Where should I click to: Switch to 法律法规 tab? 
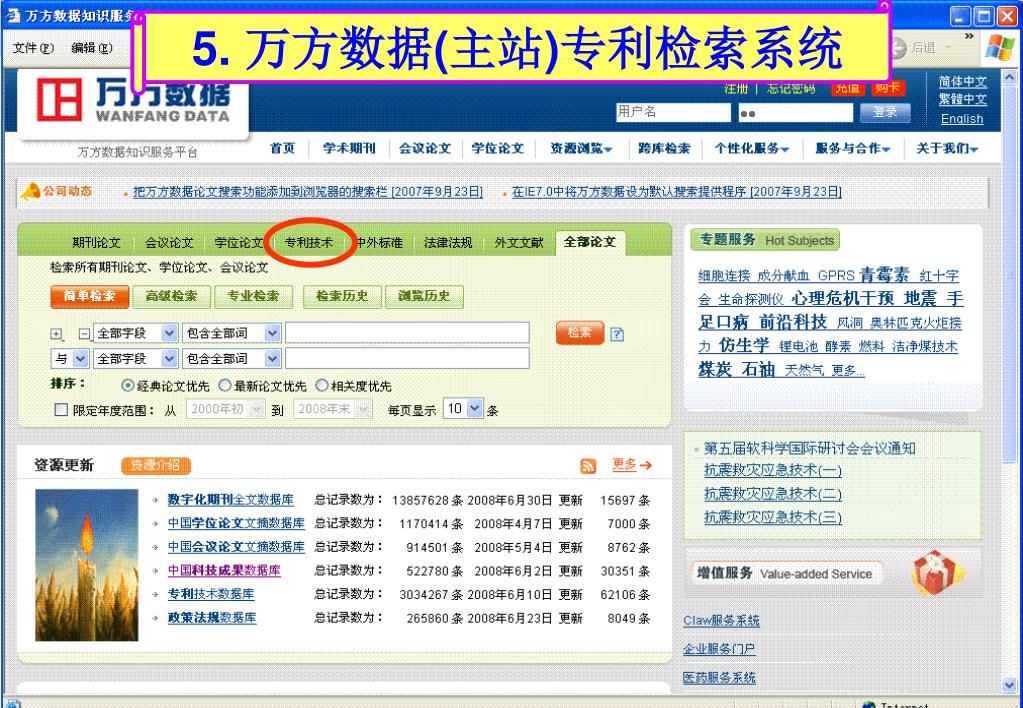tap(448, 243)
